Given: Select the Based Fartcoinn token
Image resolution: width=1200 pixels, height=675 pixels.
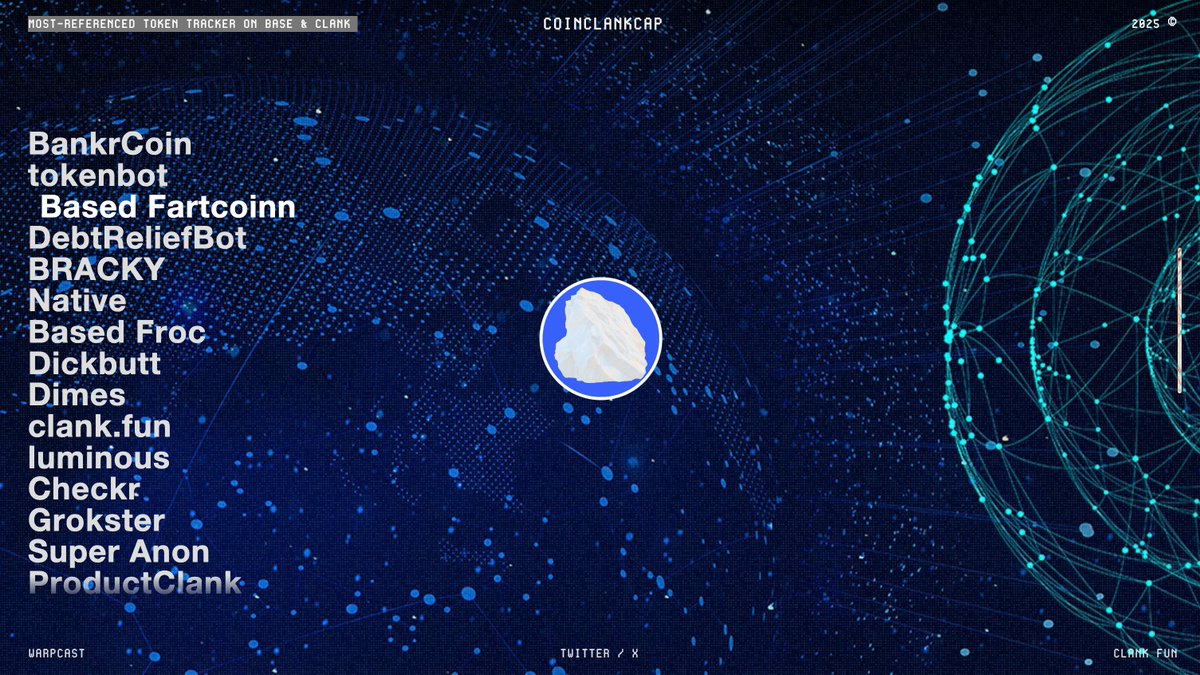Looking at the screenshot, I should 168,207.
